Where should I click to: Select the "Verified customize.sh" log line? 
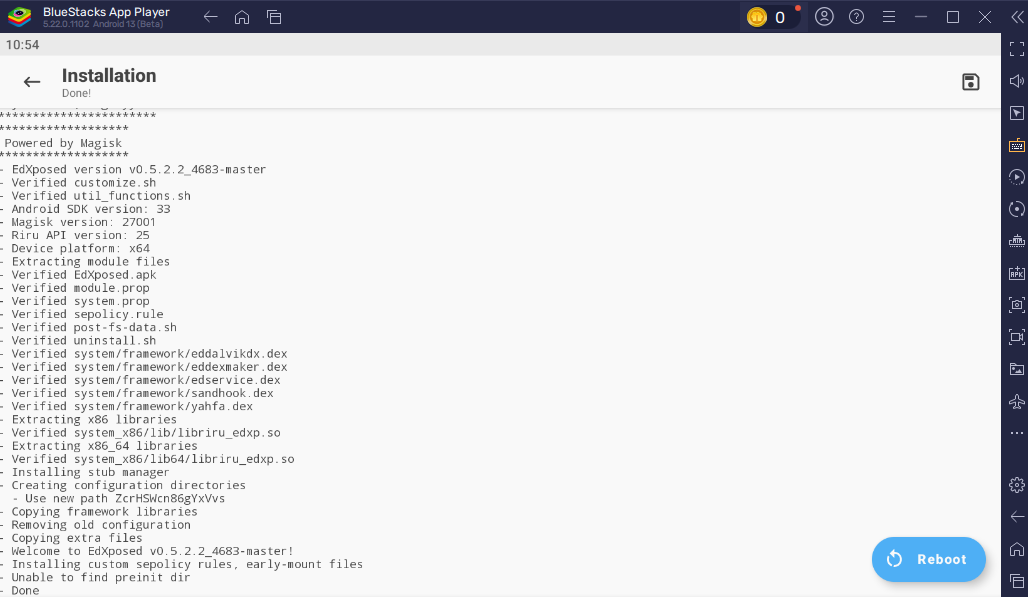coord(78,182)
